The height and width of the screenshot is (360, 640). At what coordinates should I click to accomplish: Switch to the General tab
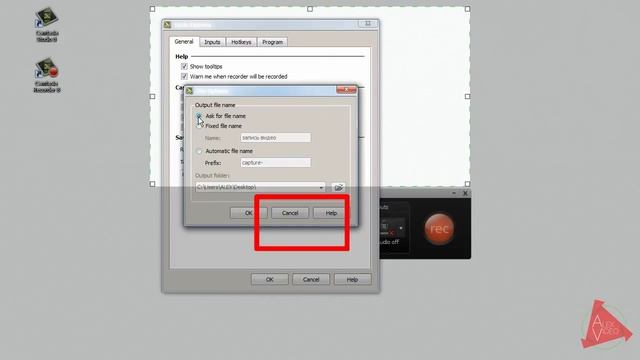click(184, 42)
